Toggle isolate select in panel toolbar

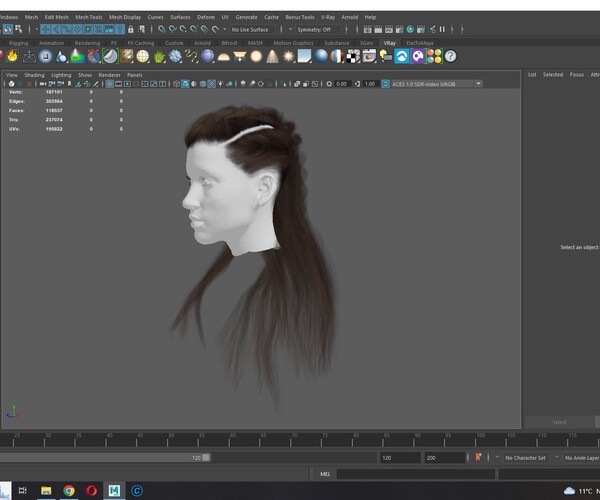pyautogui.click(x=283, y=84)
